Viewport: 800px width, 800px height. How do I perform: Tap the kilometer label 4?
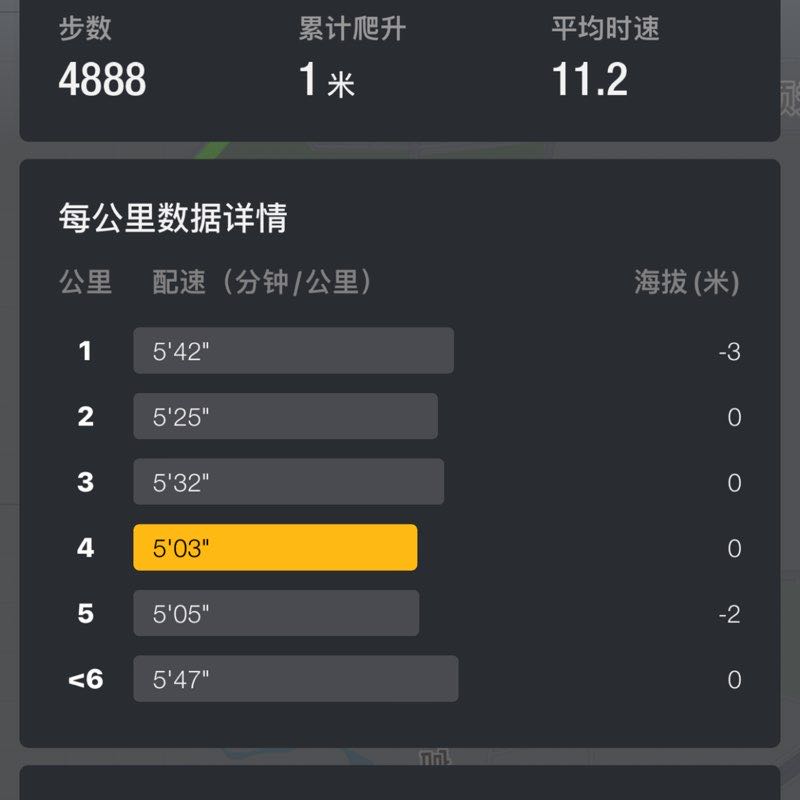86,547
